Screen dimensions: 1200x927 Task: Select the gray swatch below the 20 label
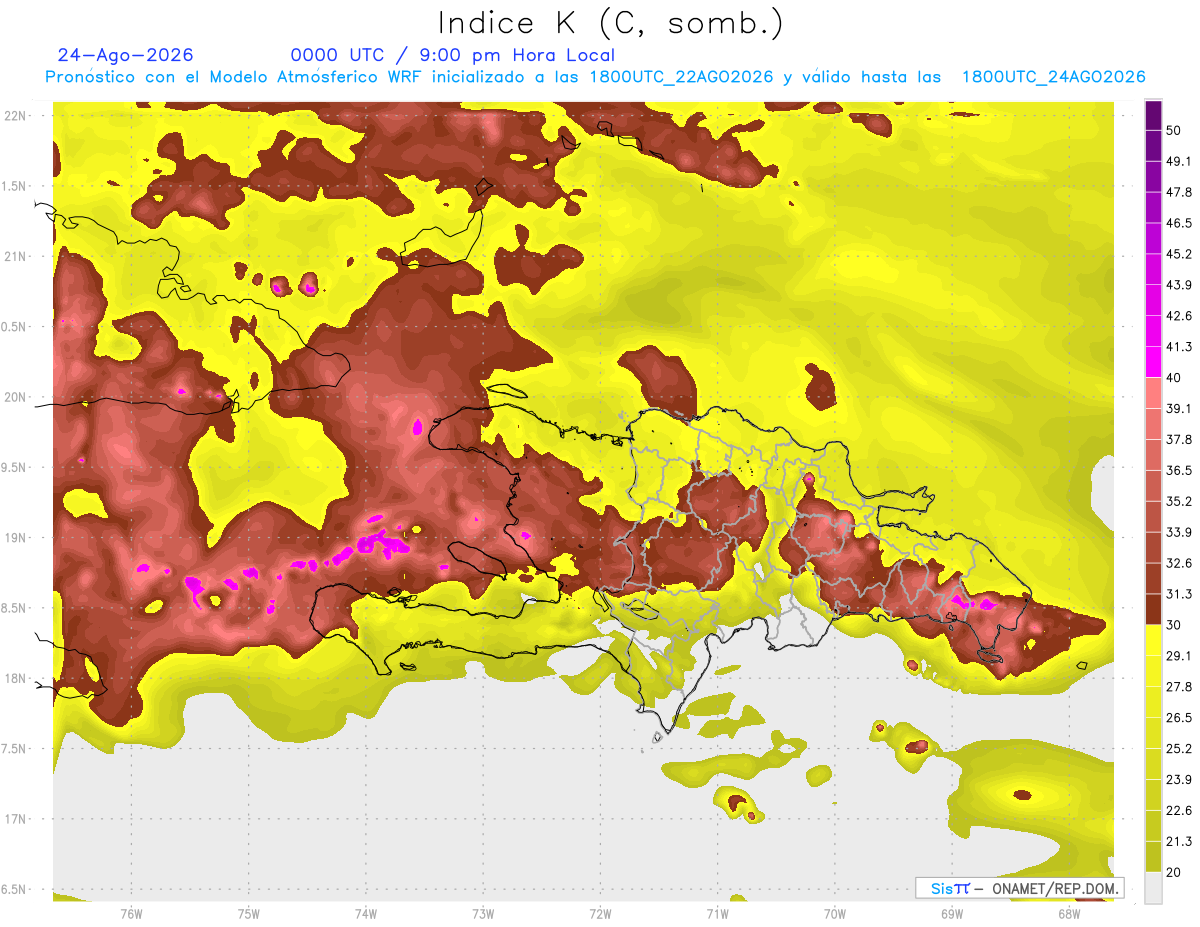click(1154, 888)
